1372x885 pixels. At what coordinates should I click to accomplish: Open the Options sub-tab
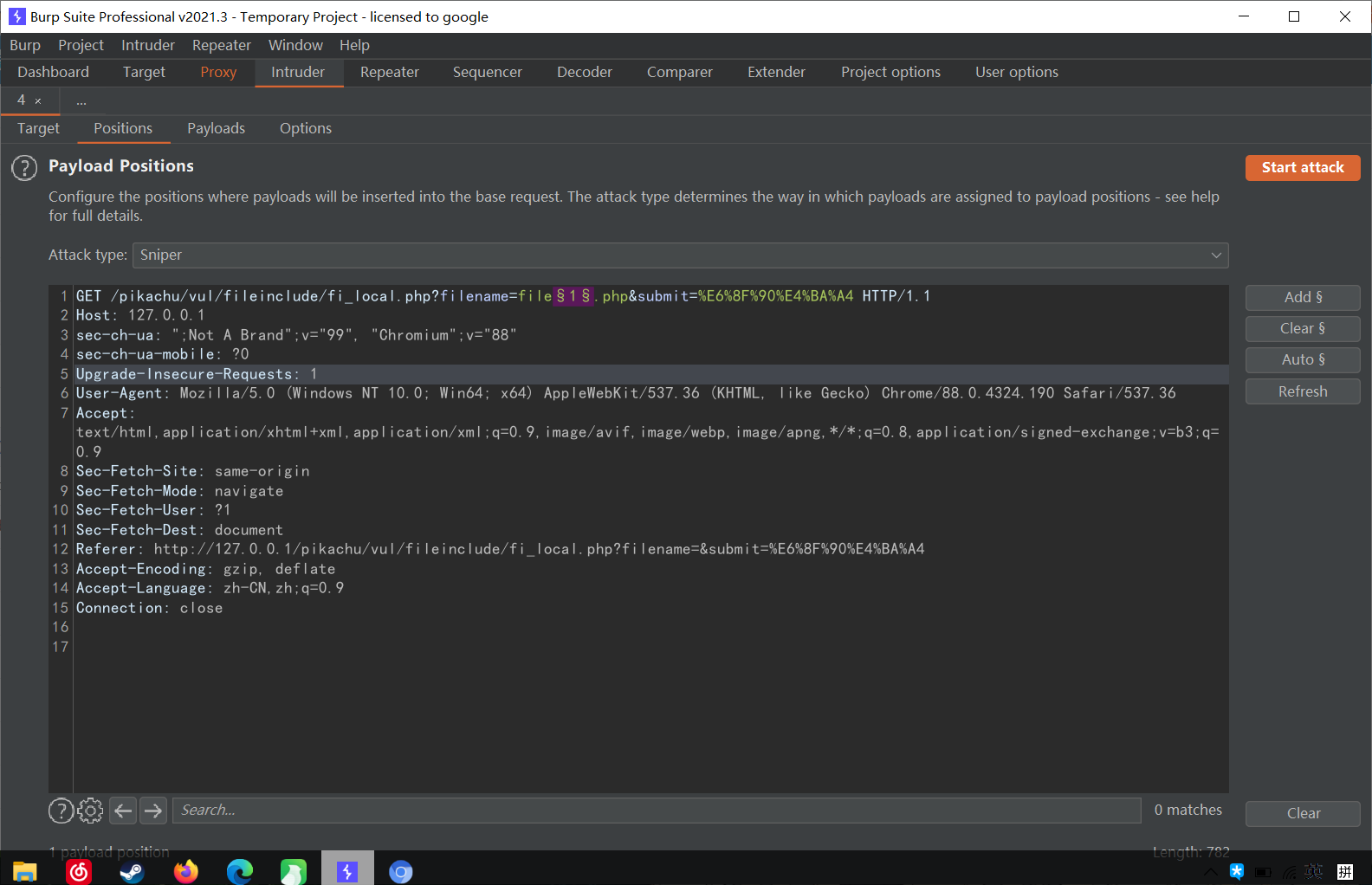[306, 129]
